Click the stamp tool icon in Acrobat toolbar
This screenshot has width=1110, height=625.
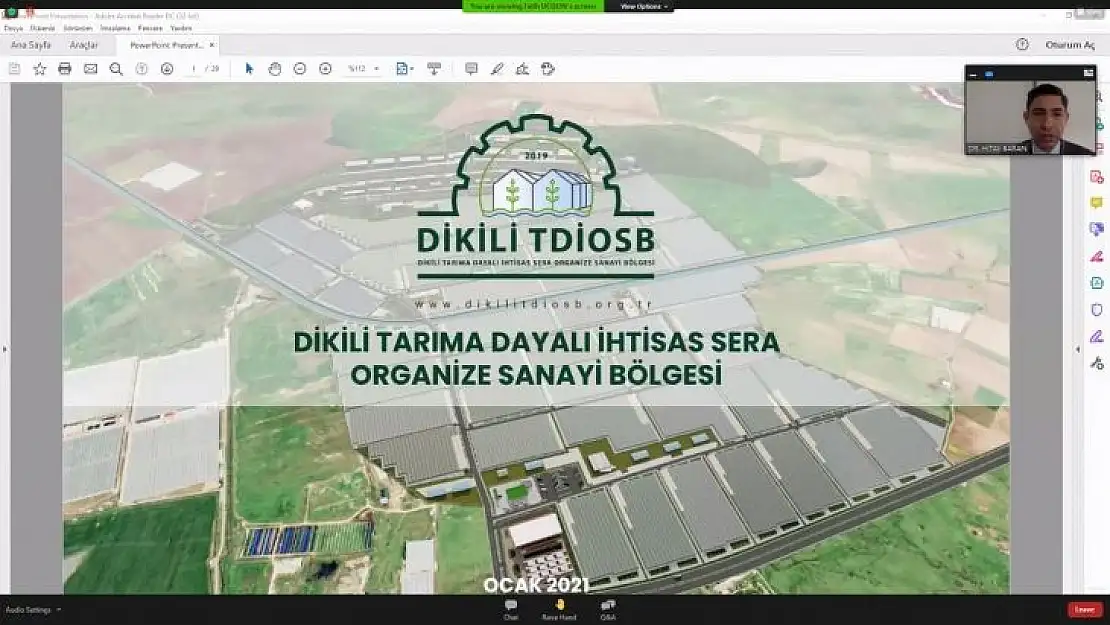[548, 69]
